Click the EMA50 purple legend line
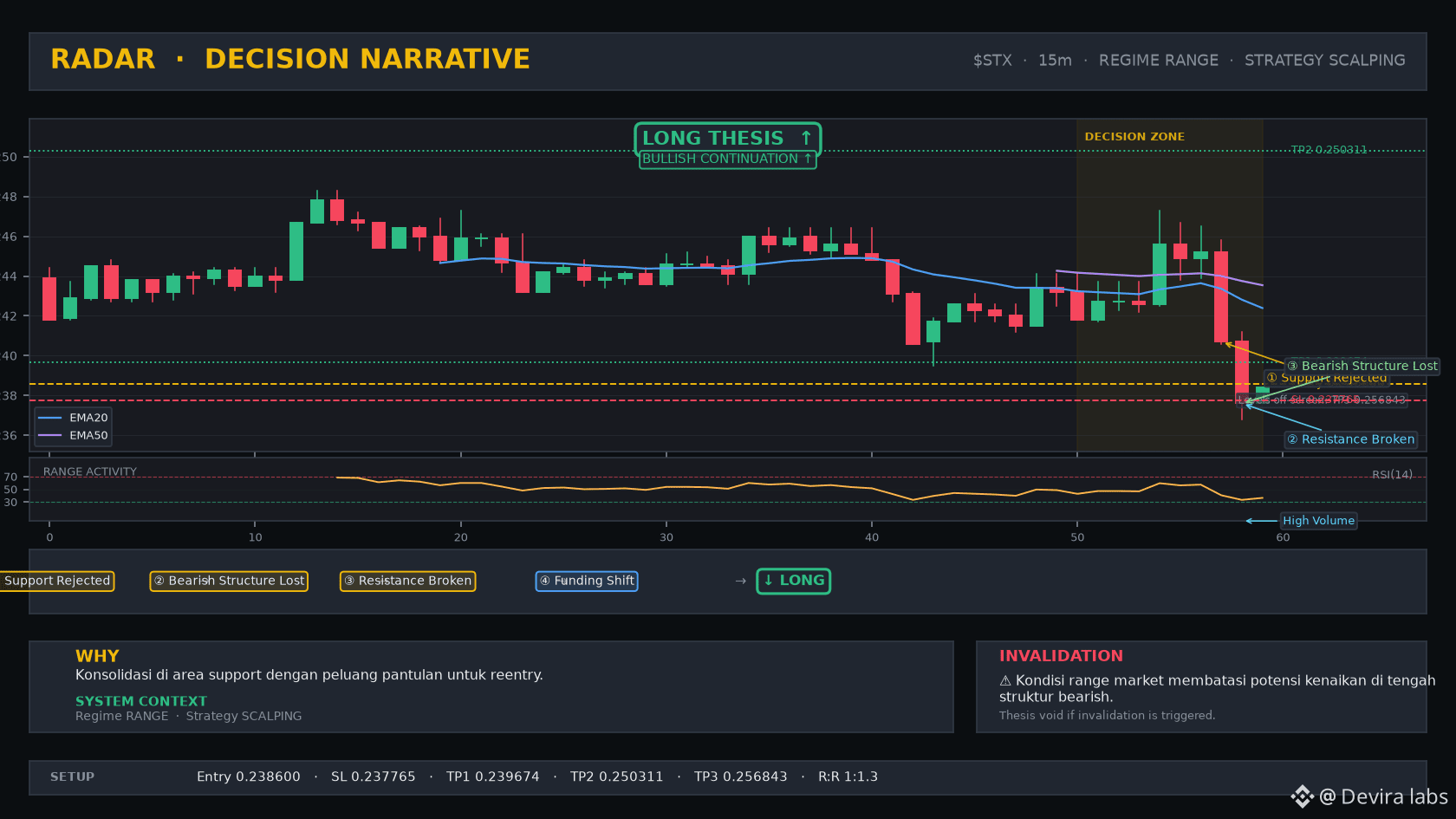 [49, 435]
